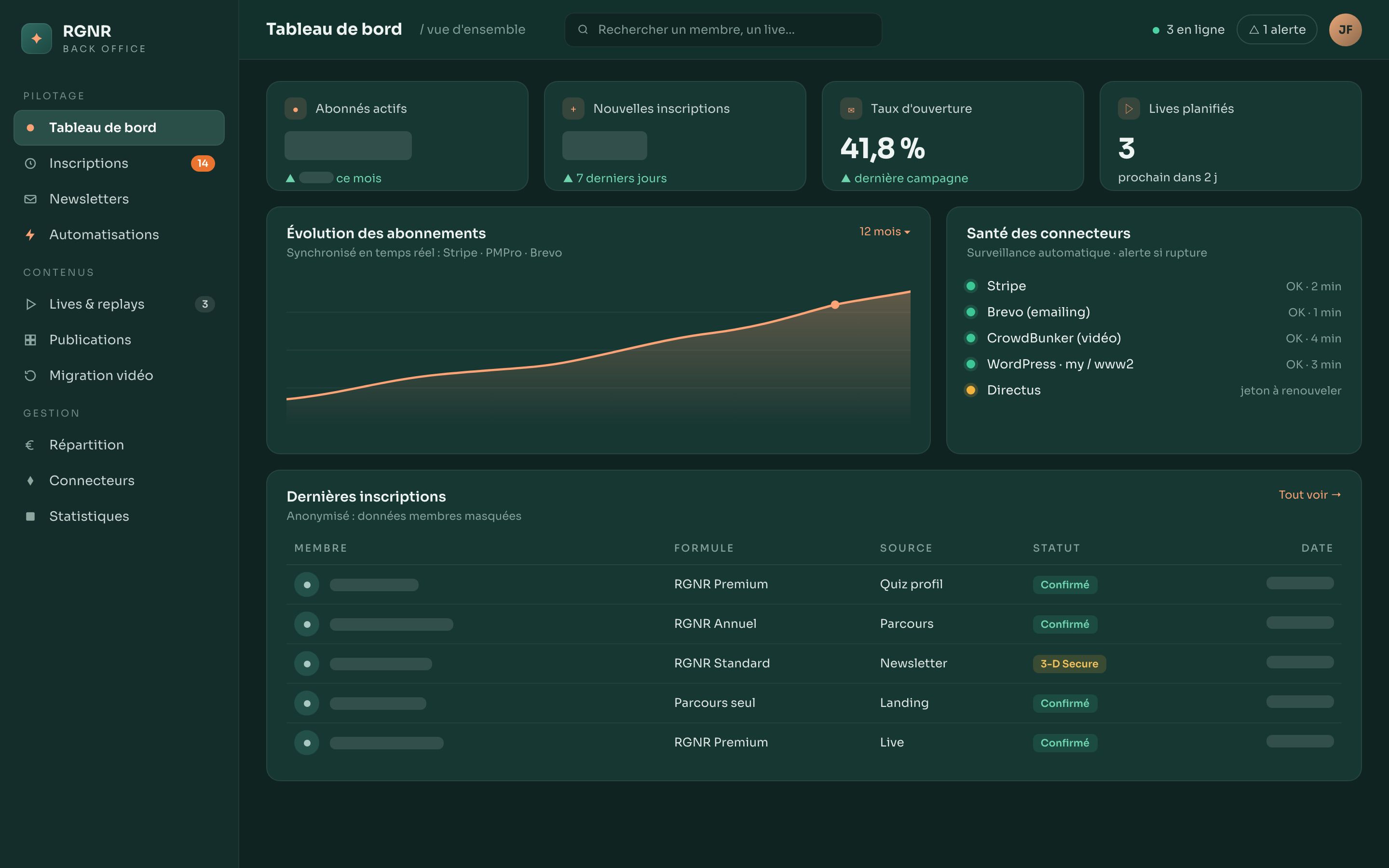Click the plus icon on Nouvelles inscriptions card
1389x868 pixels.
pyautogui.click(x=573, y=108)
